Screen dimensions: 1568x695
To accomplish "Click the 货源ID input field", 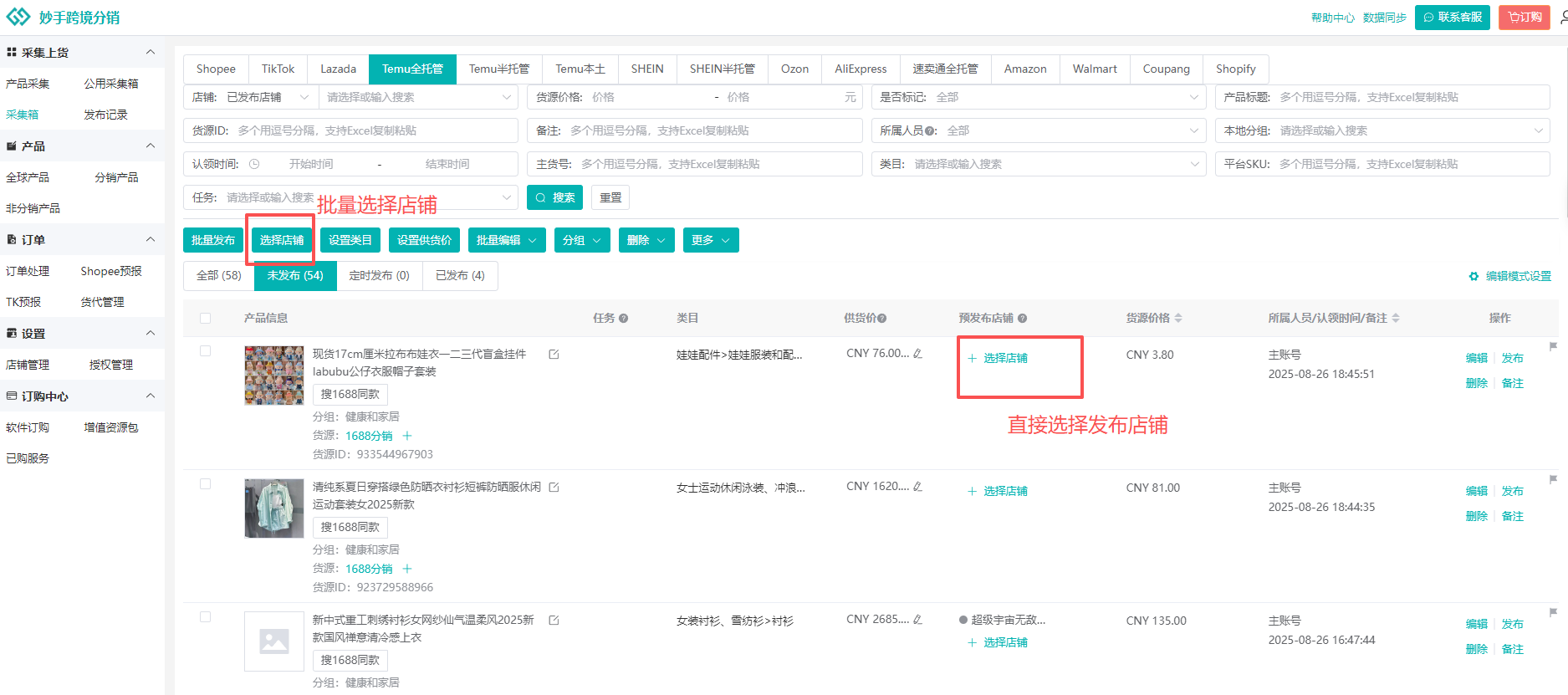I will click(x=376, y=130).
